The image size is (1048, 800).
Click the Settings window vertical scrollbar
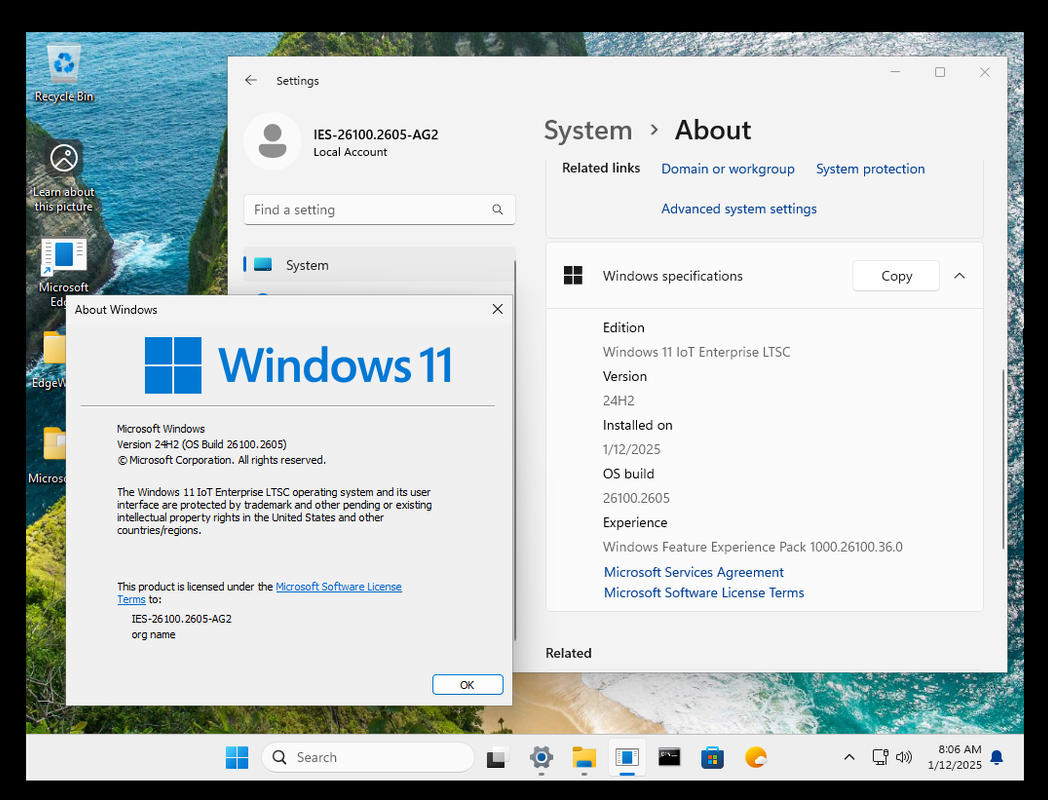point(1003,459)
